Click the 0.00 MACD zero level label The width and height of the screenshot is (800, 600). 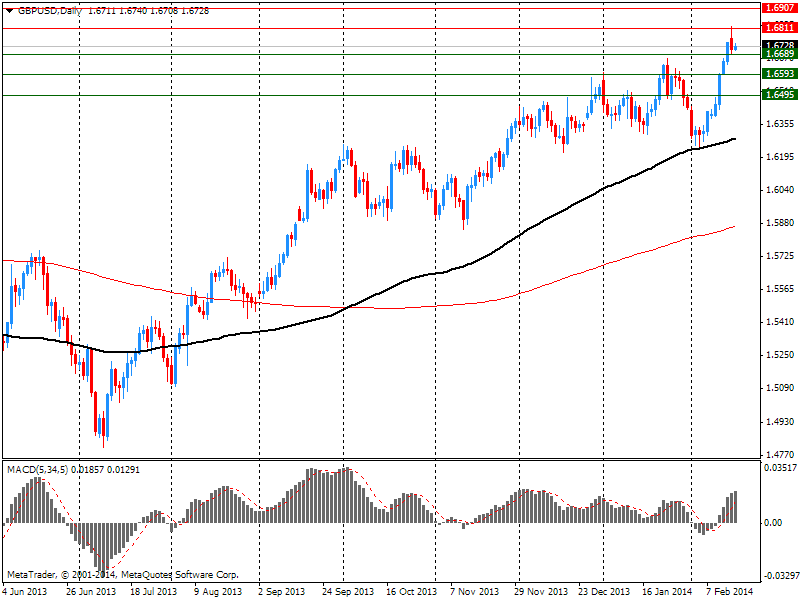tap(773, 522)
